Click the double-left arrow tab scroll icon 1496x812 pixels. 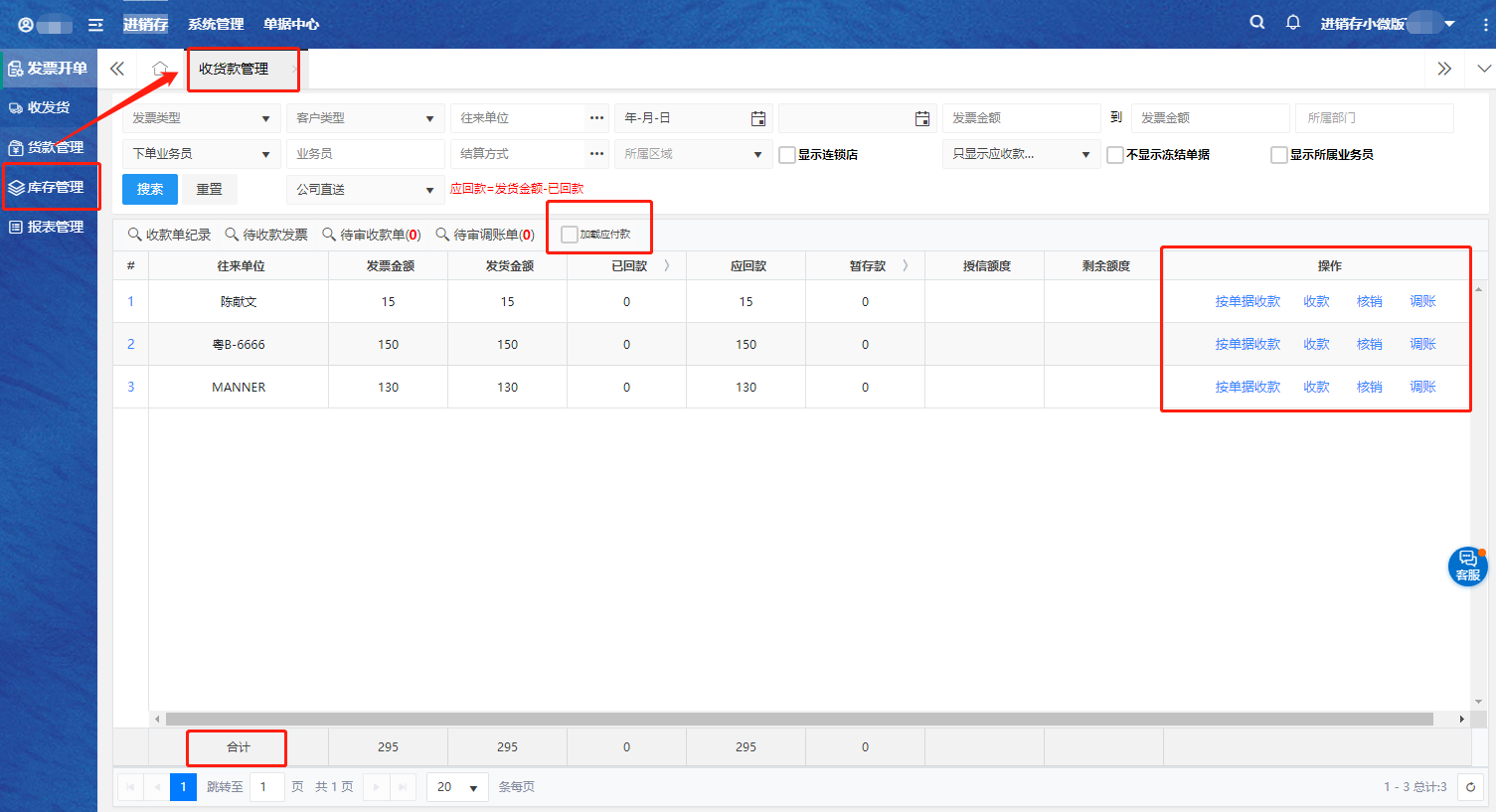coord(117,69)
